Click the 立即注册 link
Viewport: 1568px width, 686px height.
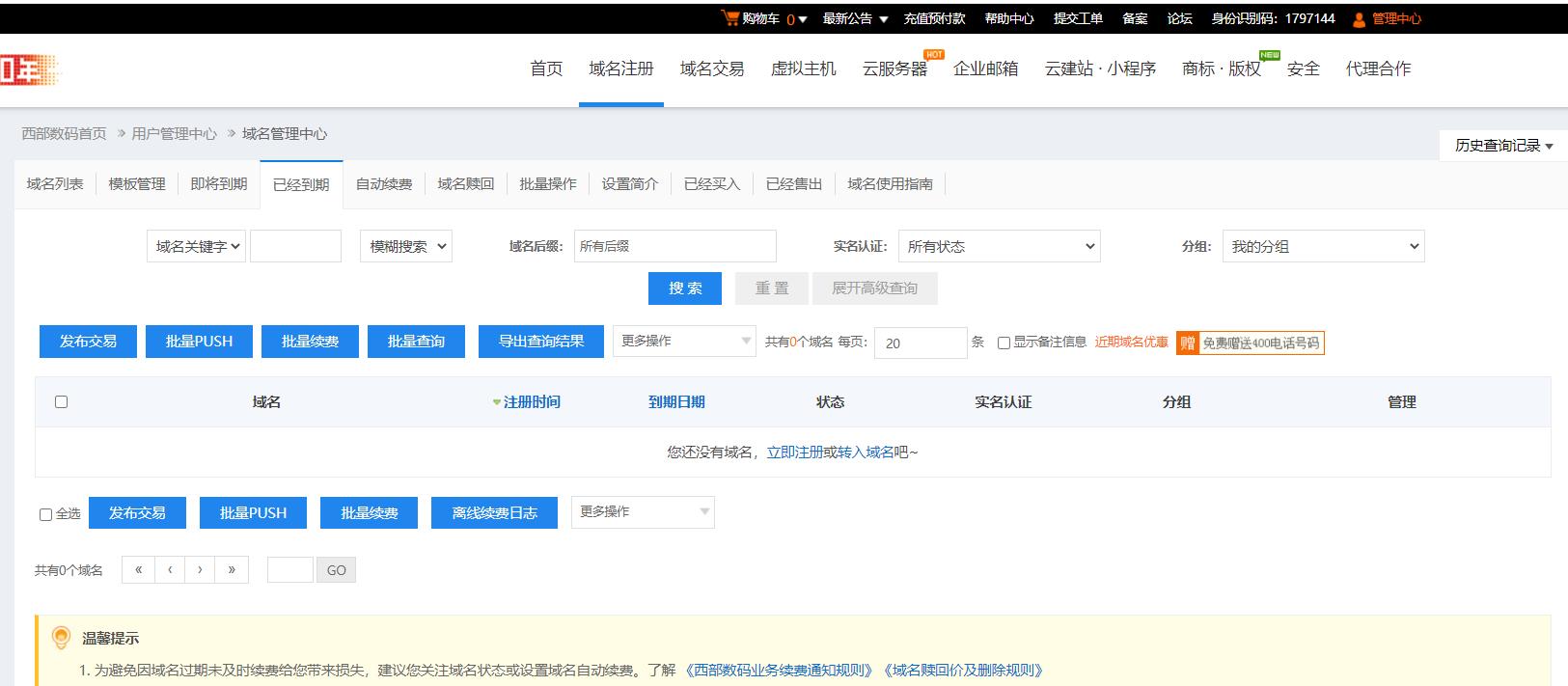point(794,453)
